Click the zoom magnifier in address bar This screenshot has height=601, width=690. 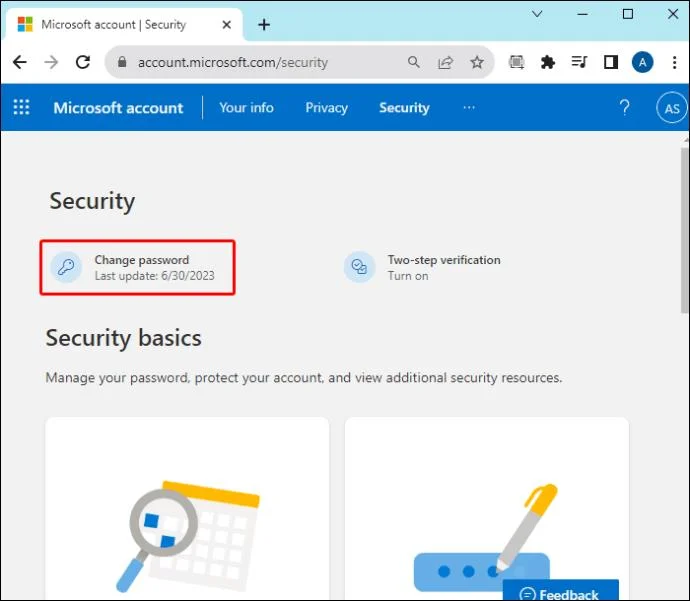(x=413, y=62)
